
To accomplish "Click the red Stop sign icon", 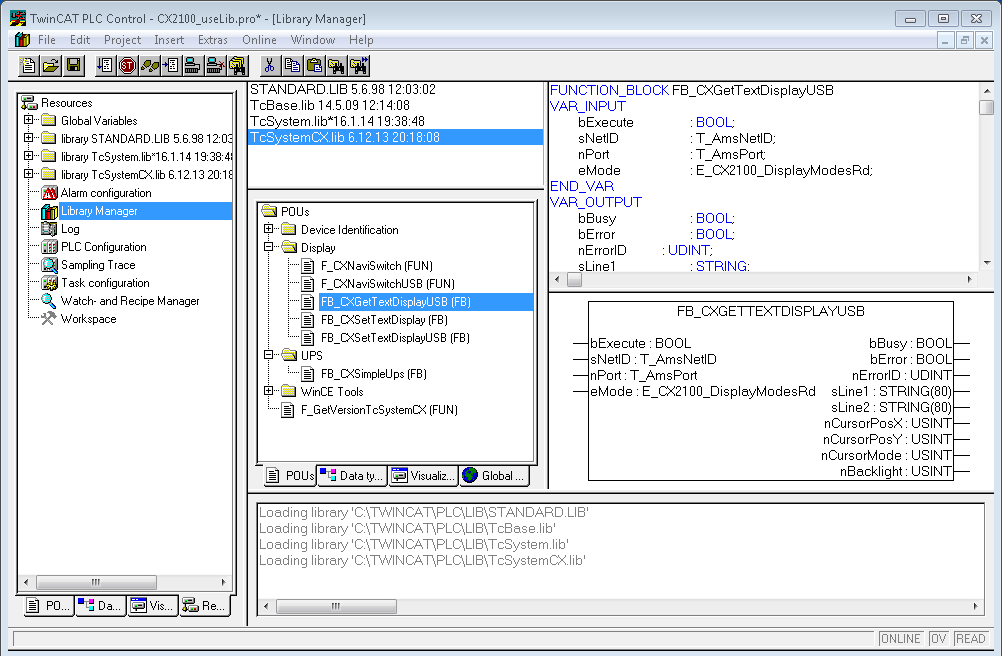I will click(128, 65).
